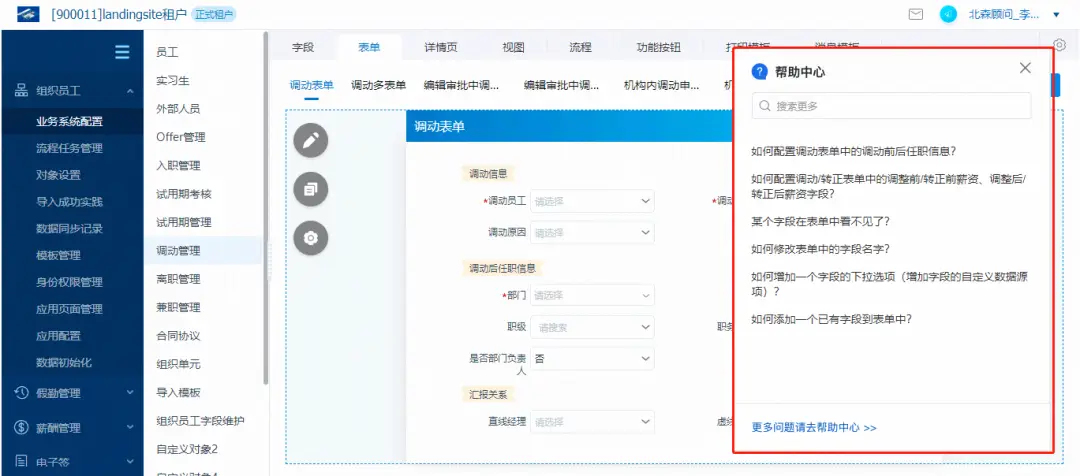Open 数据初始化 in the sidebar
The height and width of the screenshot is (476, 1080).
point(64,362)
